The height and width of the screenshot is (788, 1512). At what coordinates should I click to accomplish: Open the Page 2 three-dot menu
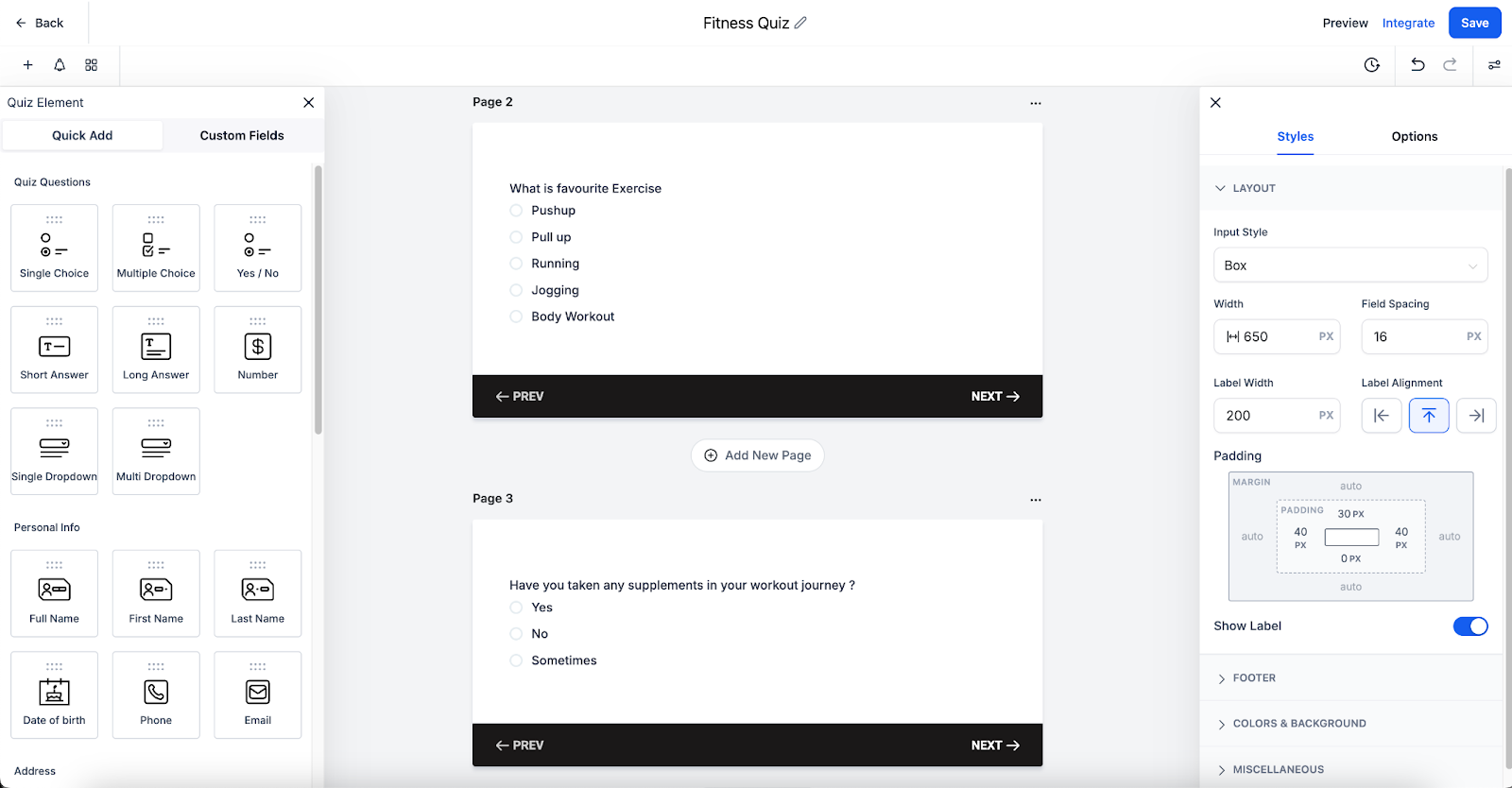coord(1036,103)
